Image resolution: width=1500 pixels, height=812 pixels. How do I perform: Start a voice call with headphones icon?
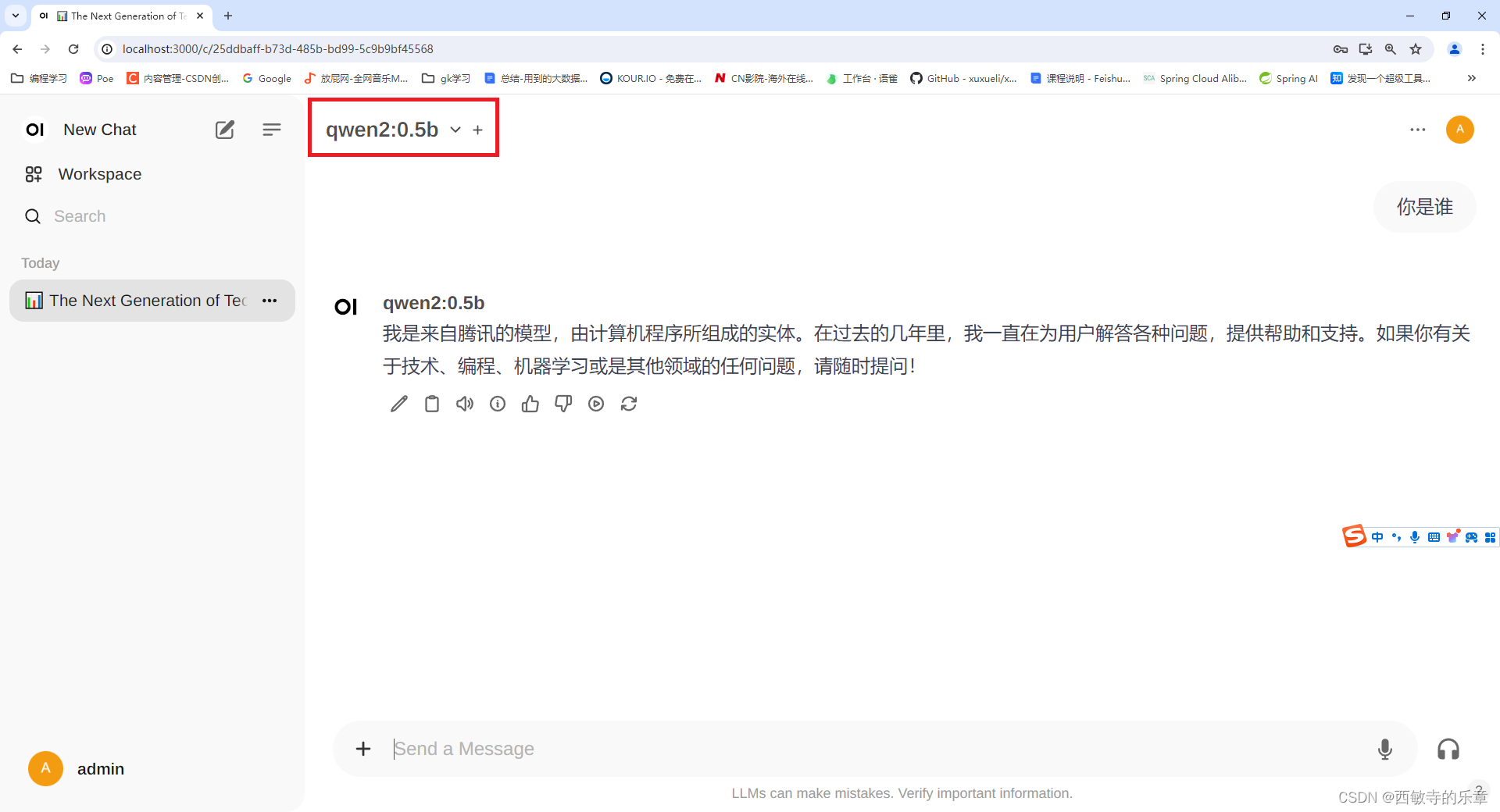[1448, 748]
